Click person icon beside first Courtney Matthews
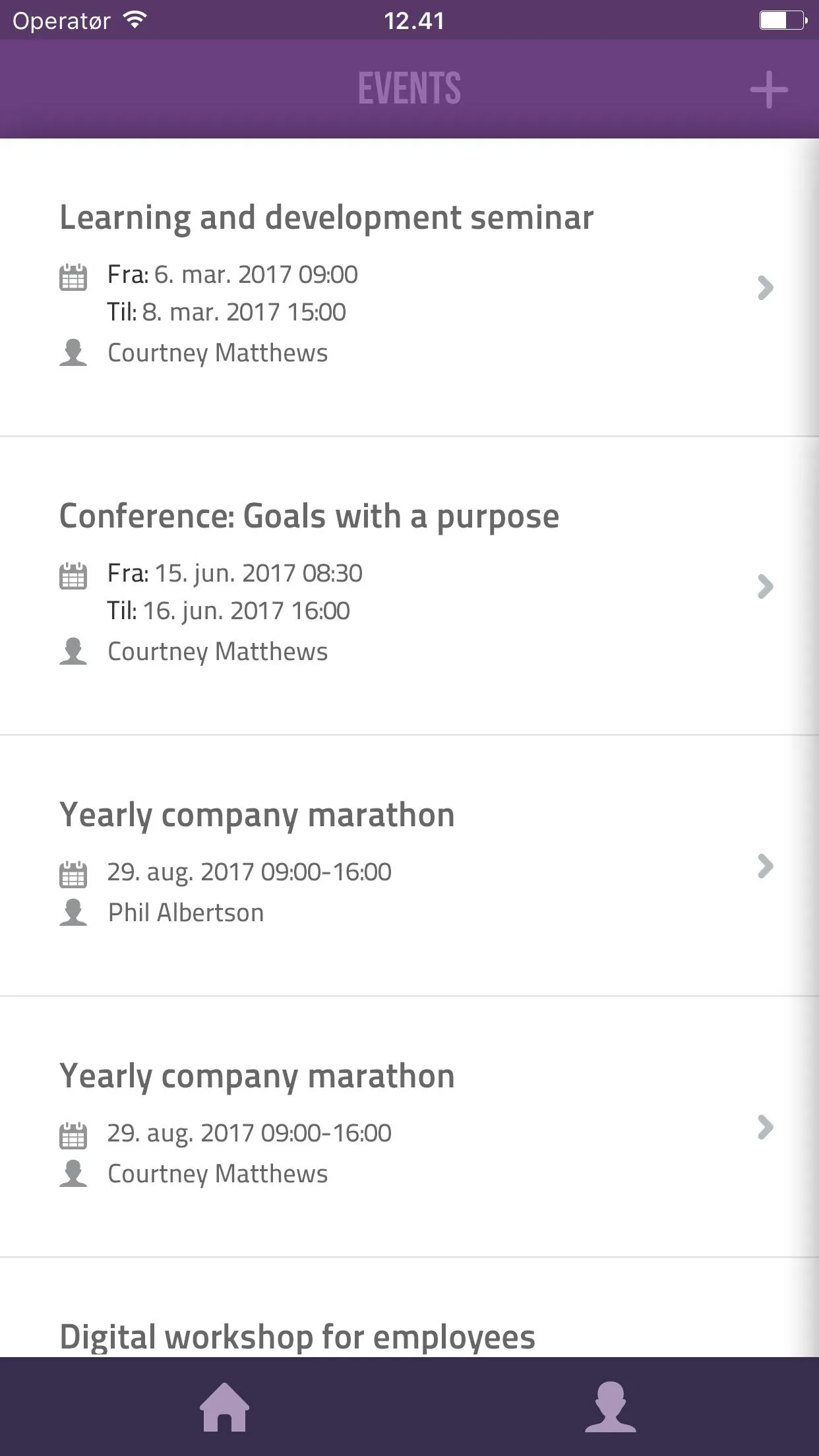The width and height of the screenshot is (819, 1456). [x=73, y=353]
